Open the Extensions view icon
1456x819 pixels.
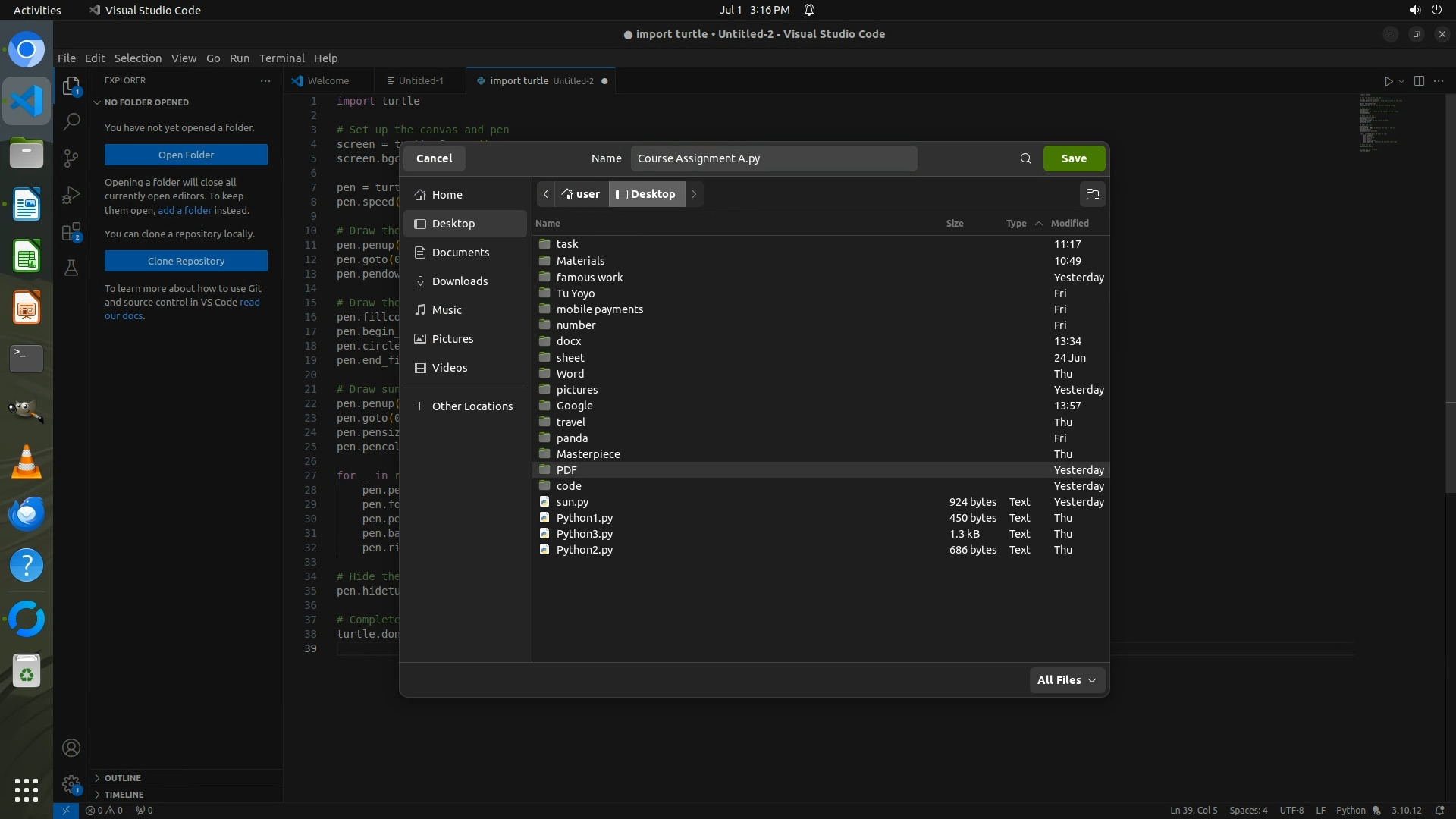71,232
